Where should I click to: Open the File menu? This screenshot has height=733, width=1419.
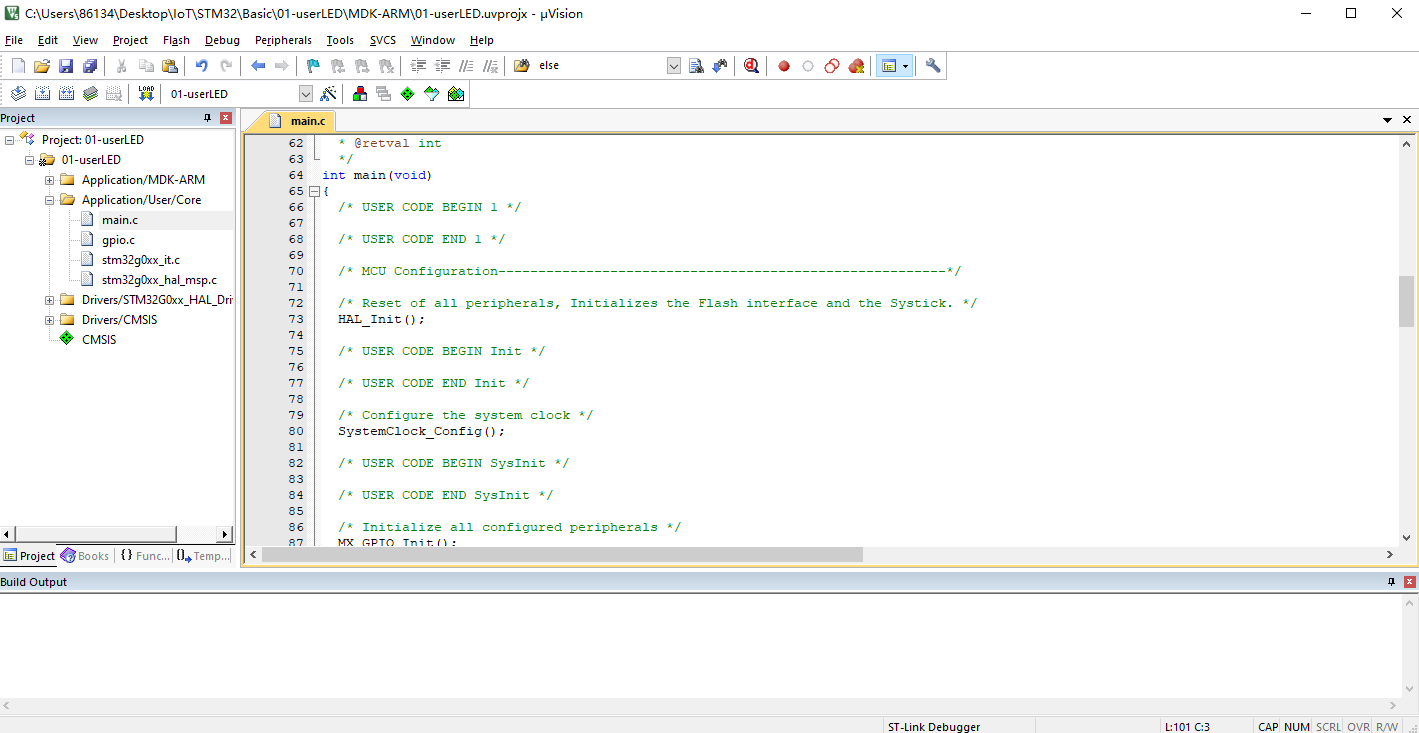coord(14,40)
